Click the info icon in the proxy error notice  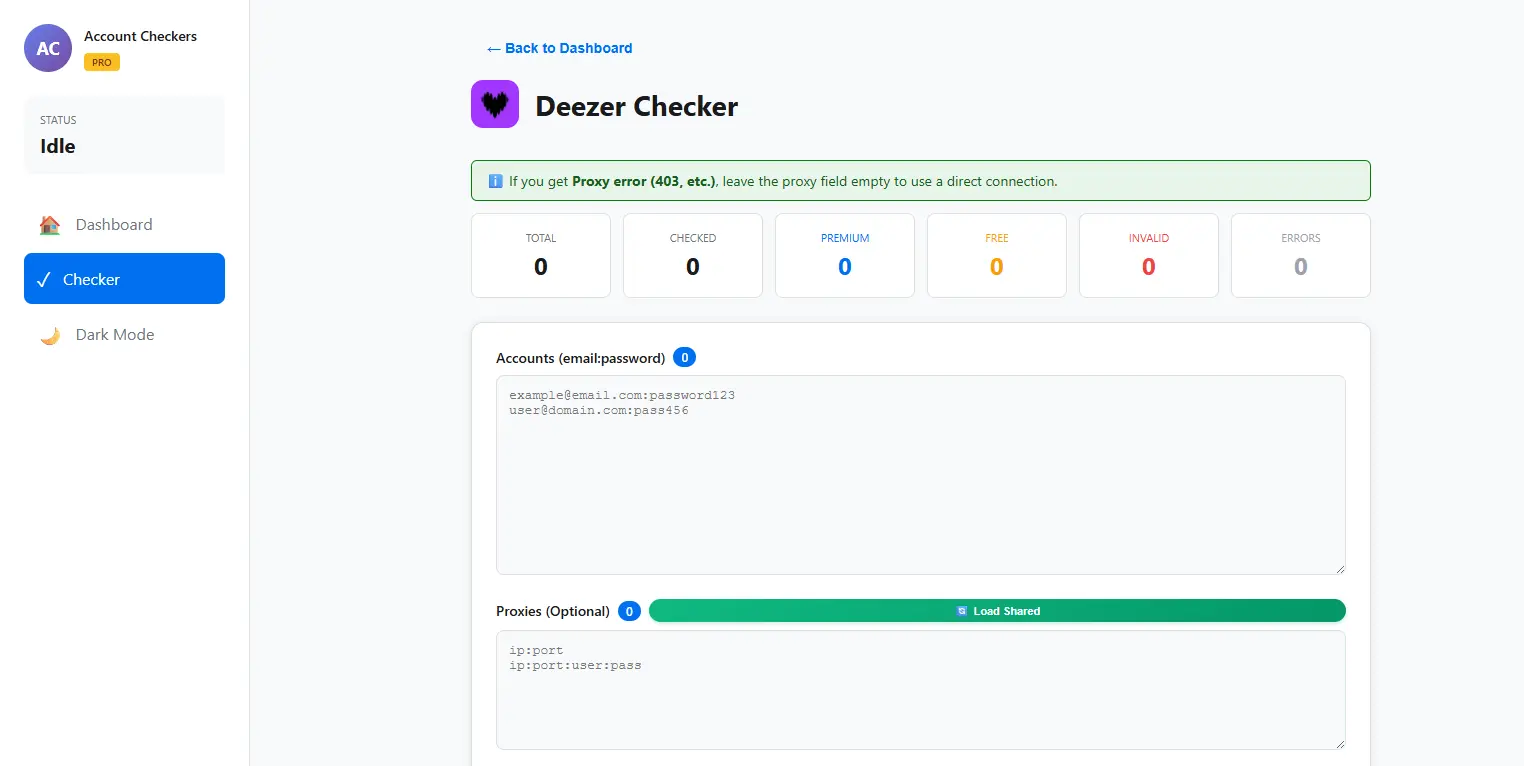click(495, 181)
